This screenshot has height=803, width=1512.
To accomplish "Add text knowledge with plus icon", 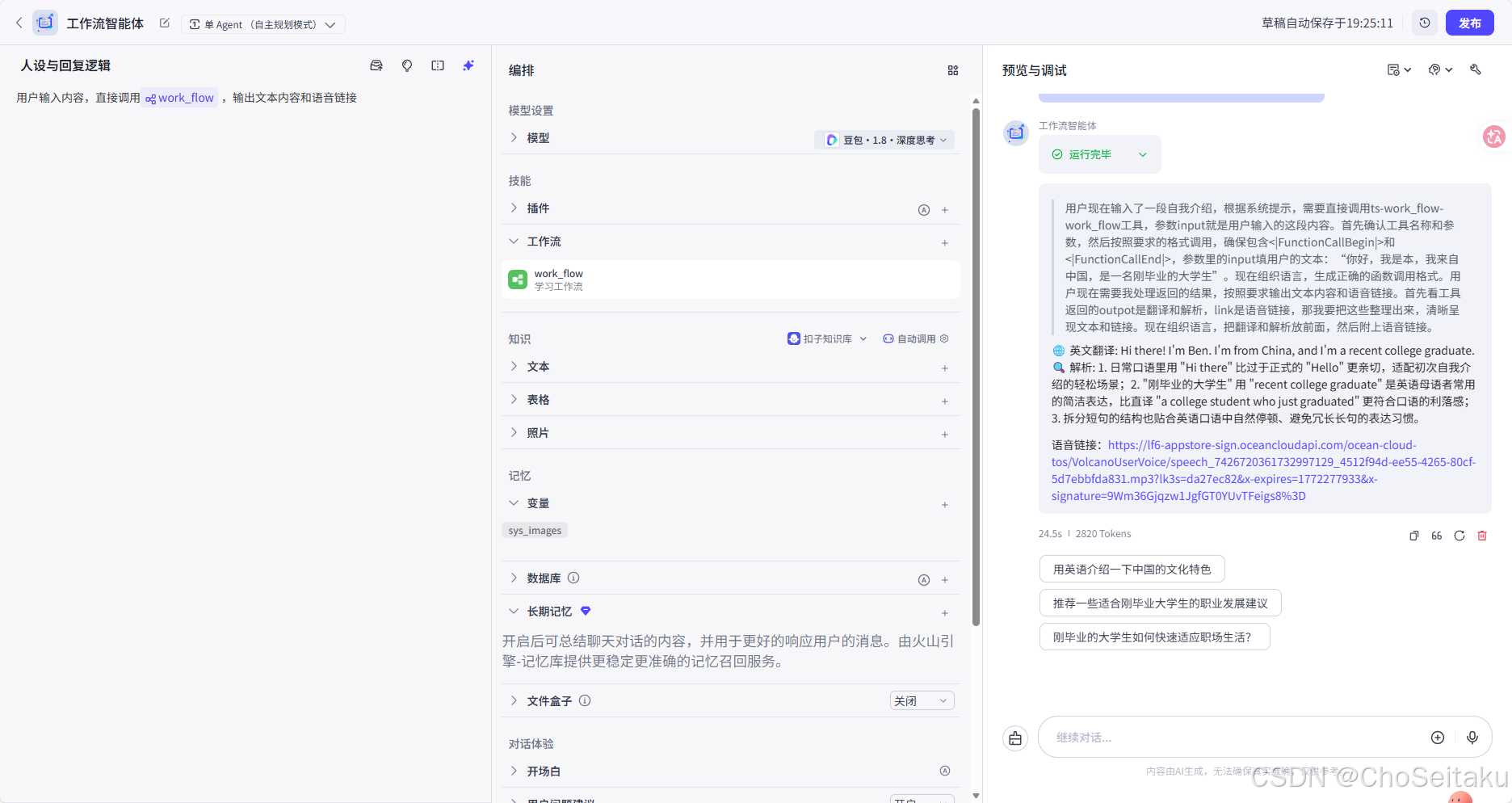I will [945, 368].
